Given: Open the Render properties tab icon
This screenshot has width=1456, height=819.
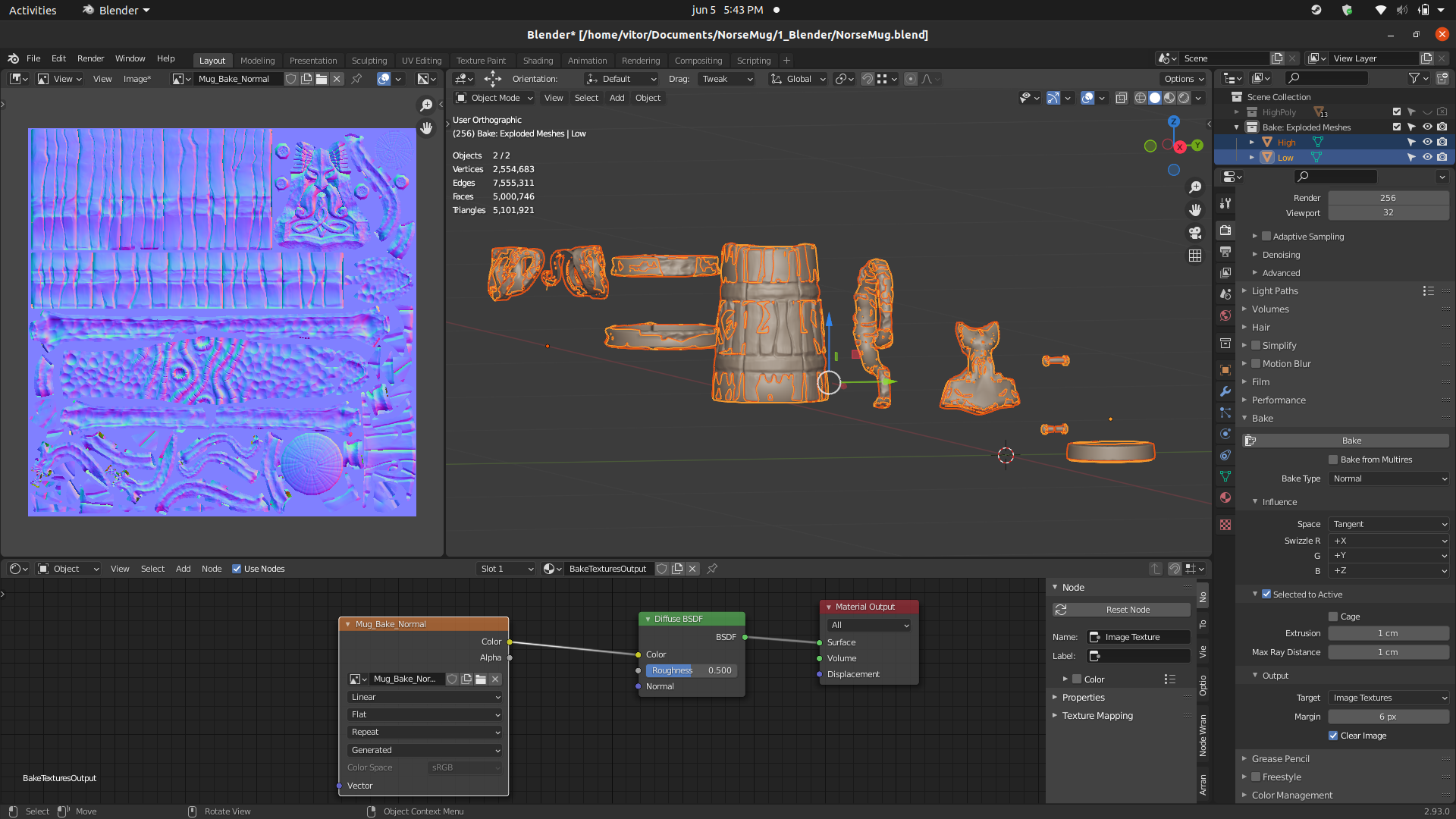Looking at the screenshot, I should [x=1225, y=231].
